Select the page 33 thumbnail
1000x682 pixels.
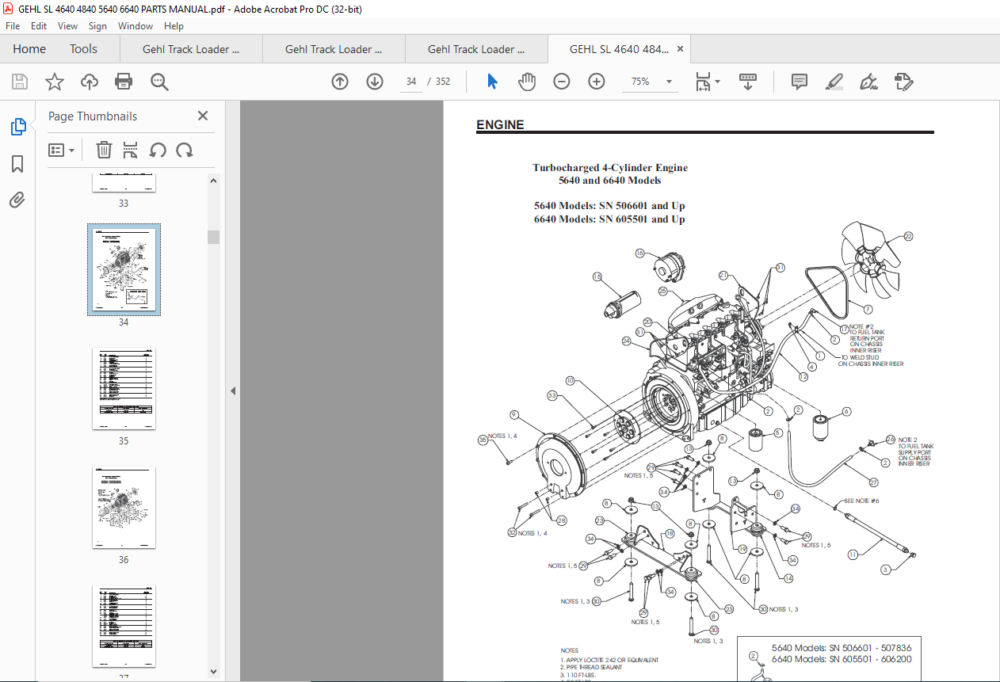(124, 182)
